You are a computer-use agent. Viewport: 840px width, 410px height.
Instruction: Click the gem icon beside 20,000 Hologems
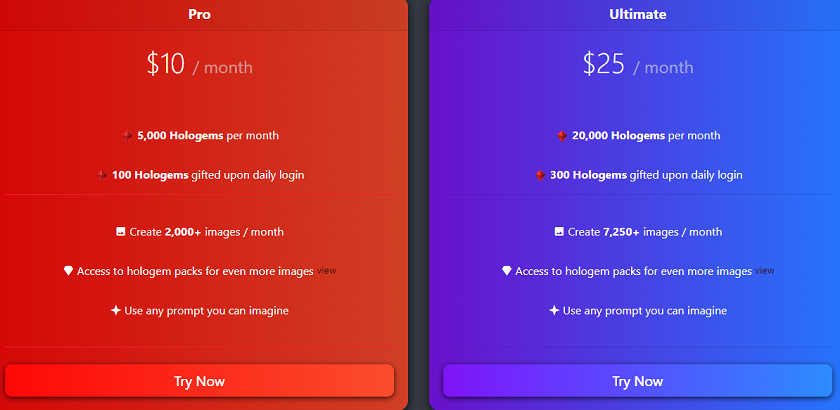tap(562, 136)
